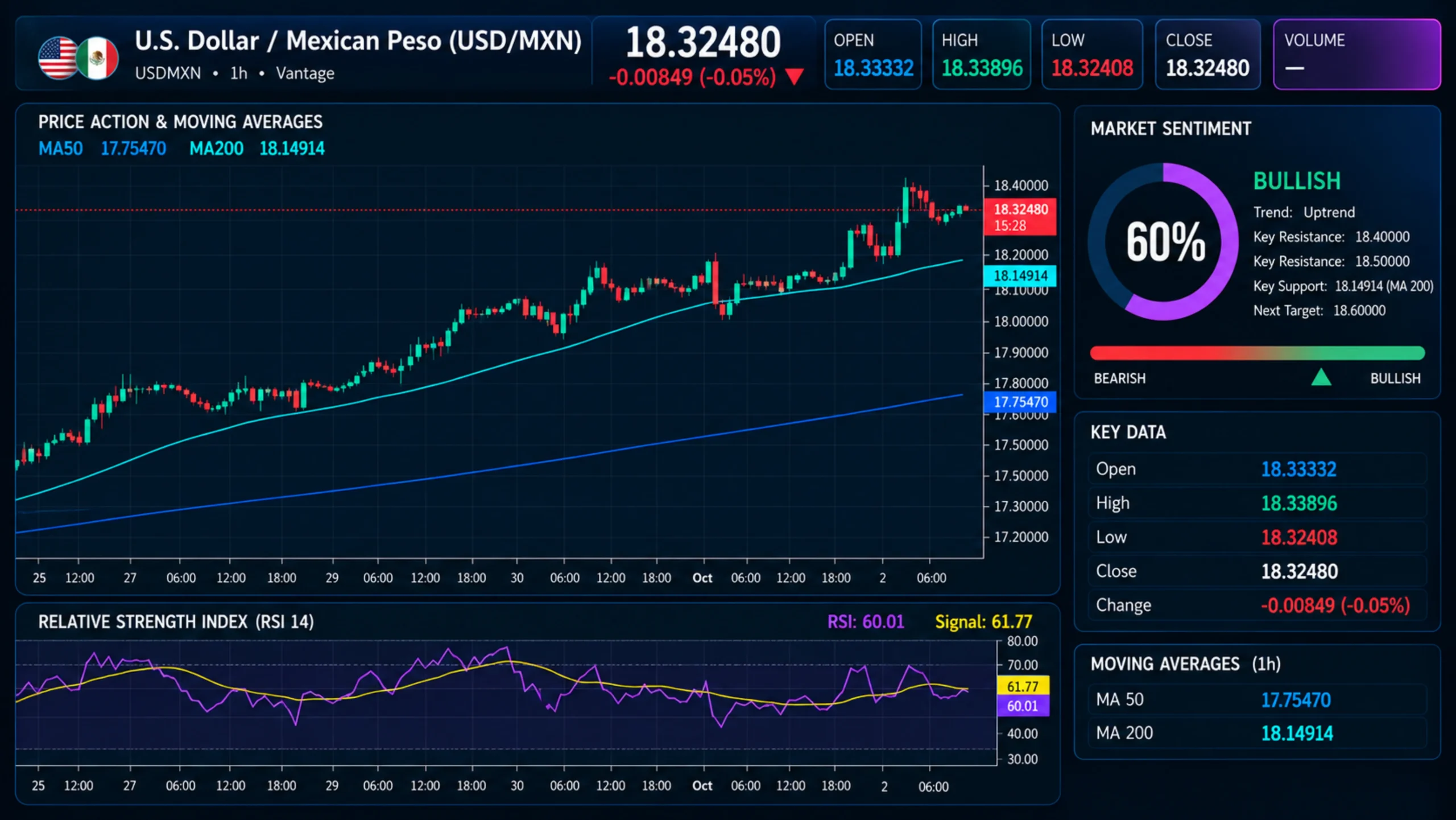
Task: Select the VOLUME card
Action: coord(1356,55)
